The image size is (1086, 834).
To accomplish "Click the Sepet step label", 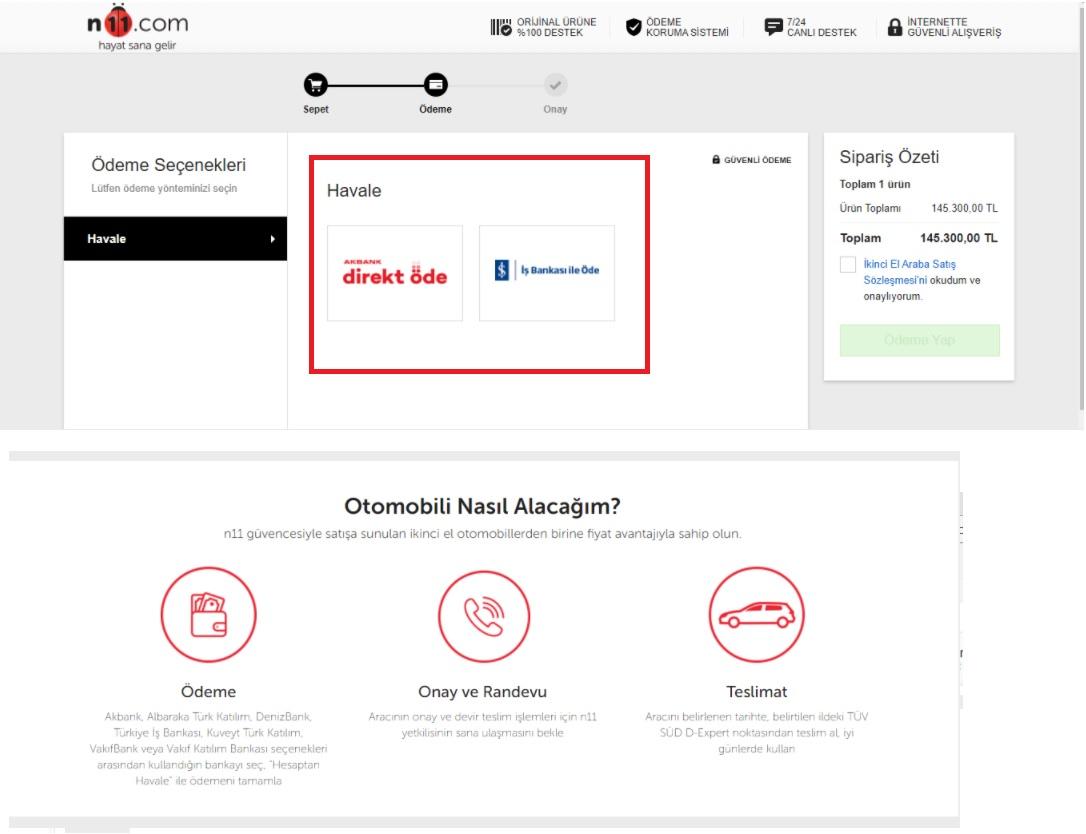I will 316,109.
